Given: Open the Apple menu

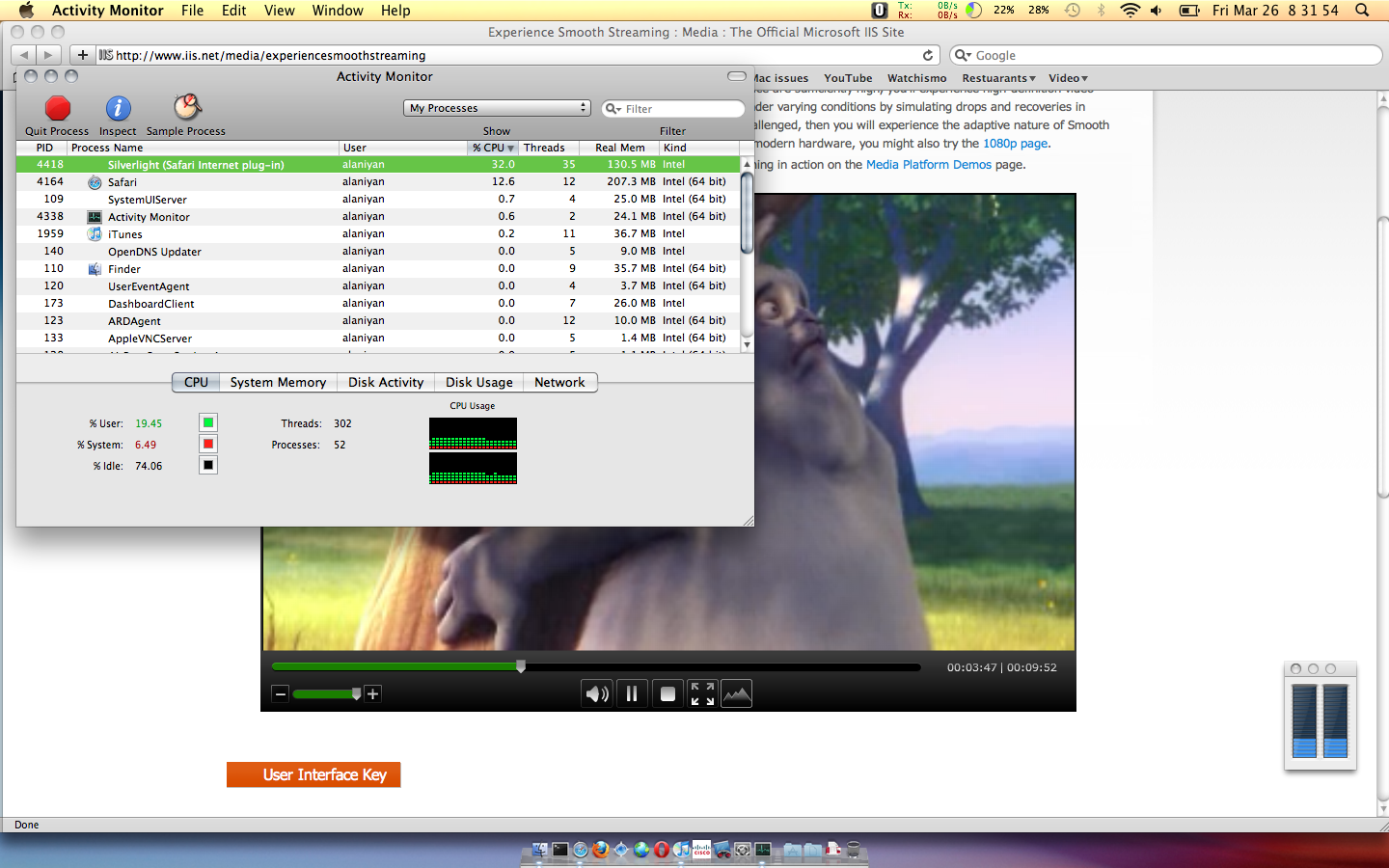Looking at the screenshot, I should coord(26,11).
